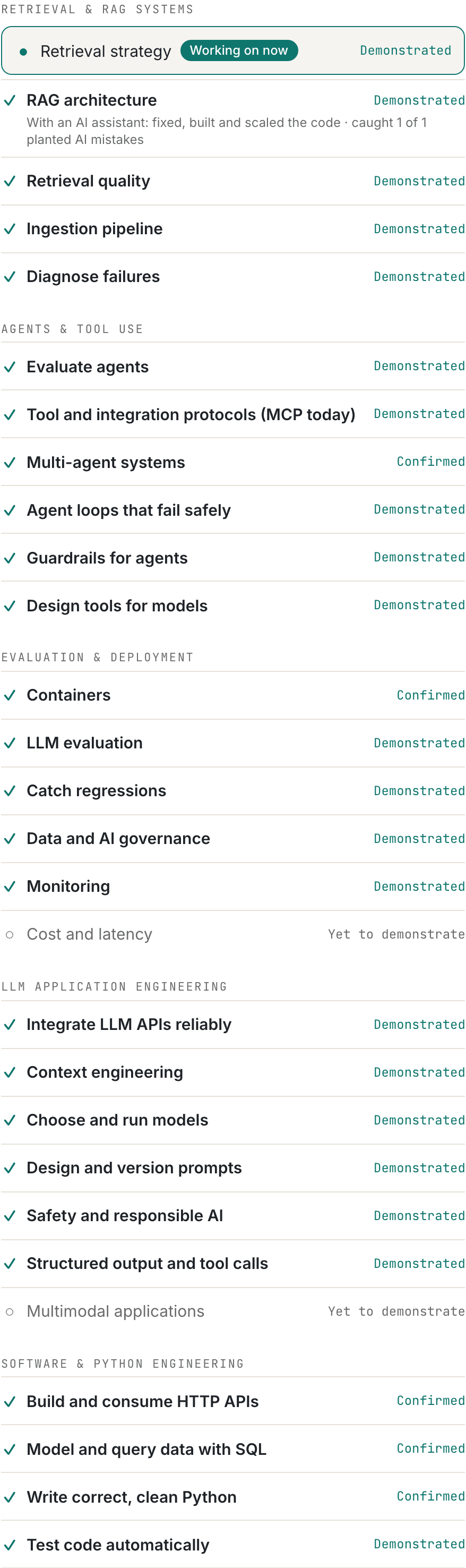Image resolution: width=466 pixels, height=1568 pixels.
Task: Select the checkmark icon for Ingestion pipeline
Action: point(10,229)
